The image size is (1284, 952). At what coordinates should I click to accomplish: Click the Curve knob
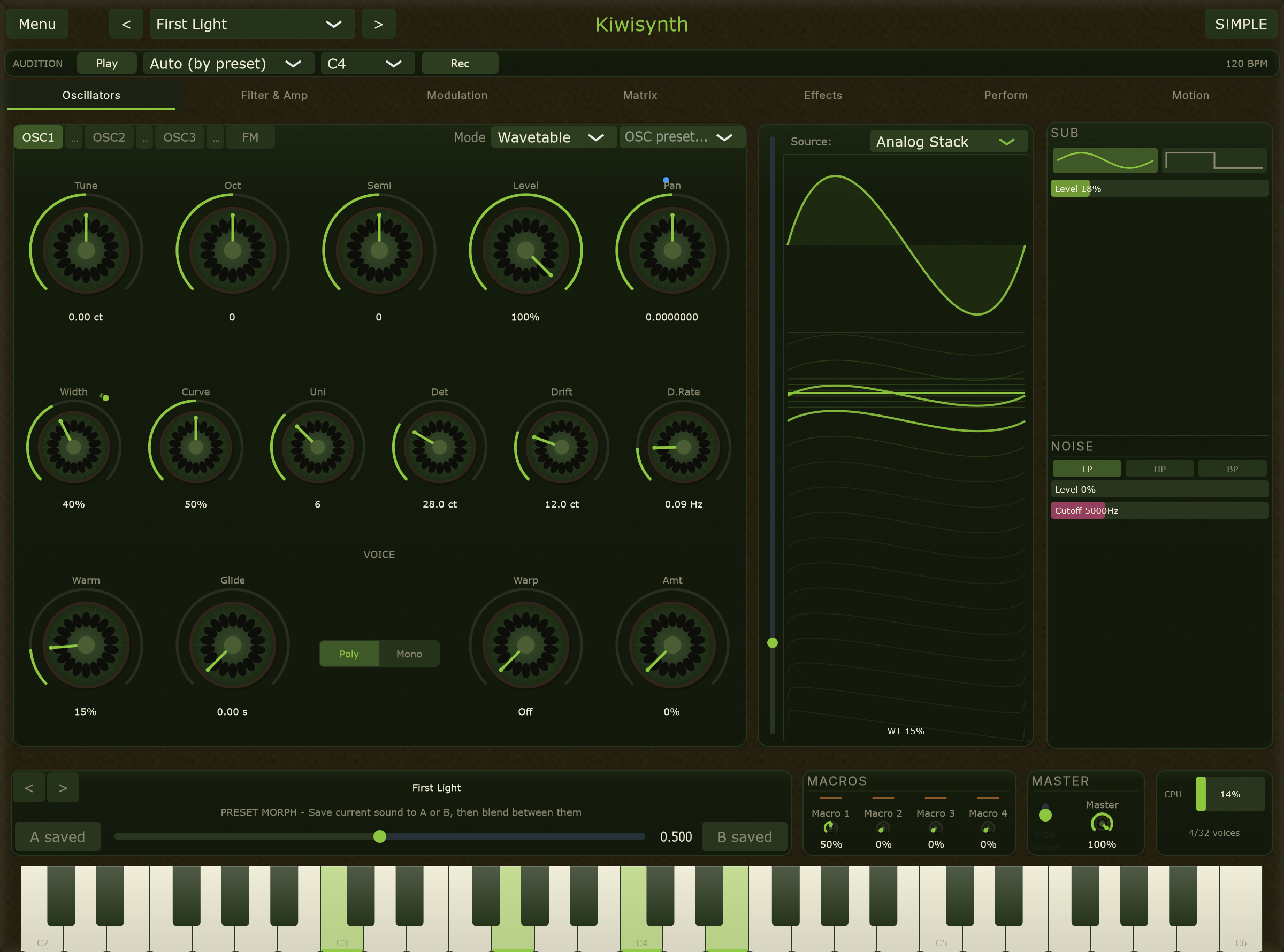195,447
